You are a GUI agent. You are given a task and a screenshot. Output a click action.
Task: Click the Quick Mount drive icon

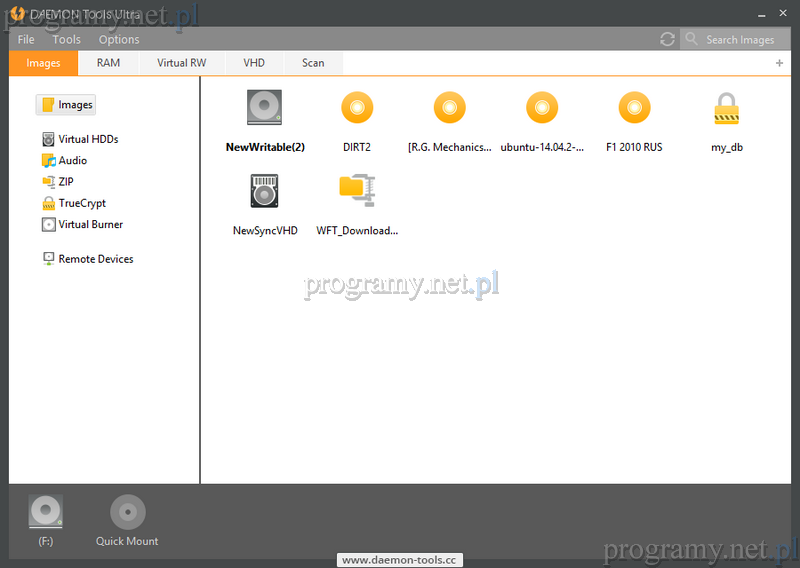tap(127, 512)
